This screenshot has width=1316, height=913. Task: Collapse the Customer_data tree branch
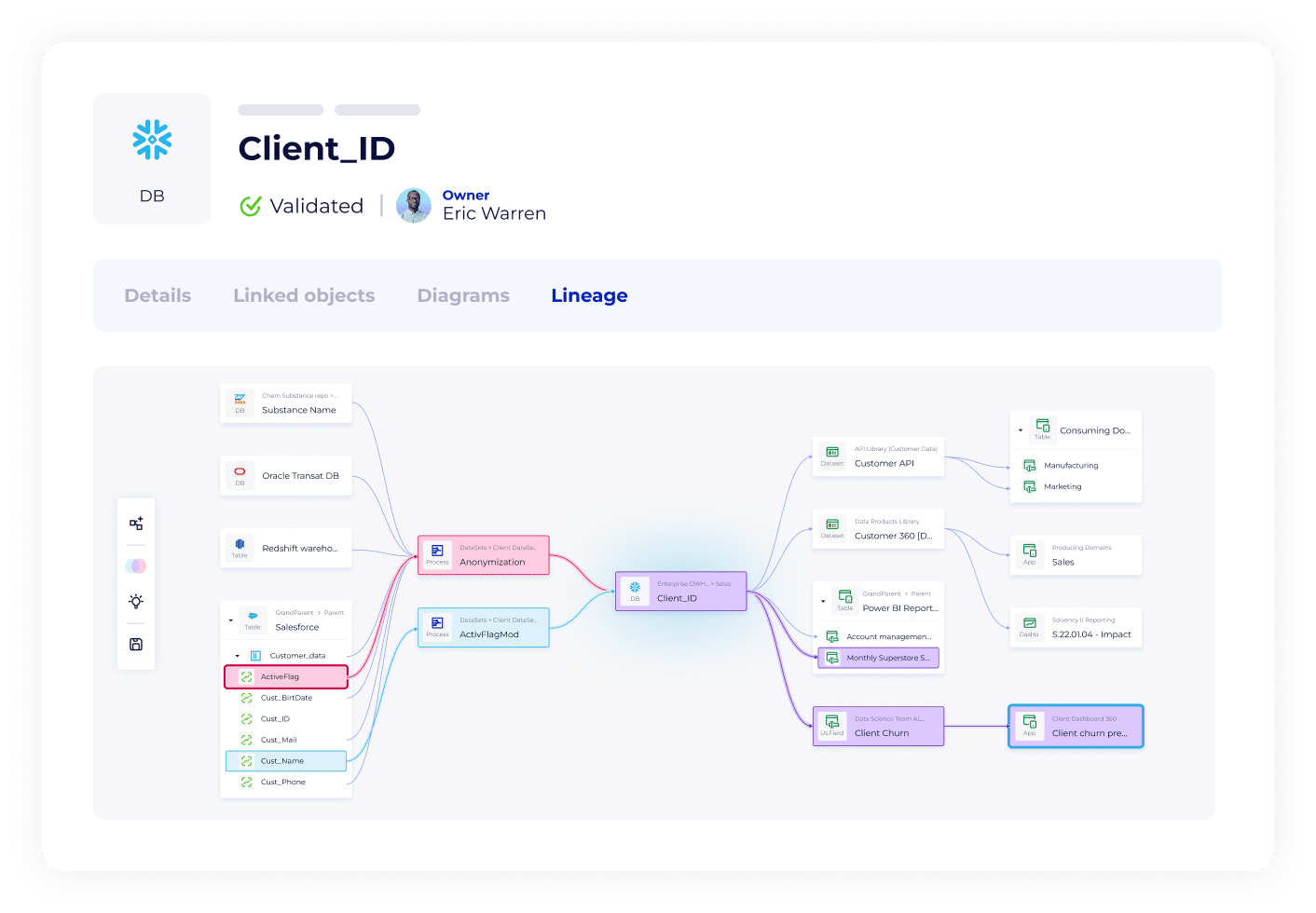pyautogui.click(x=238, y=656)
